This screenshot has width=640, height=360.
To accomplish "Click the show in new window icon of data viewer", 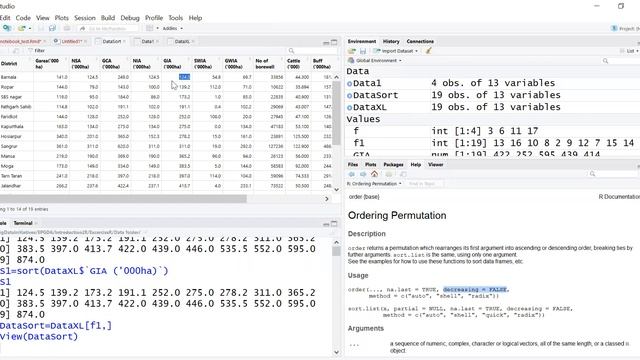I will click(x=16, y=51).
